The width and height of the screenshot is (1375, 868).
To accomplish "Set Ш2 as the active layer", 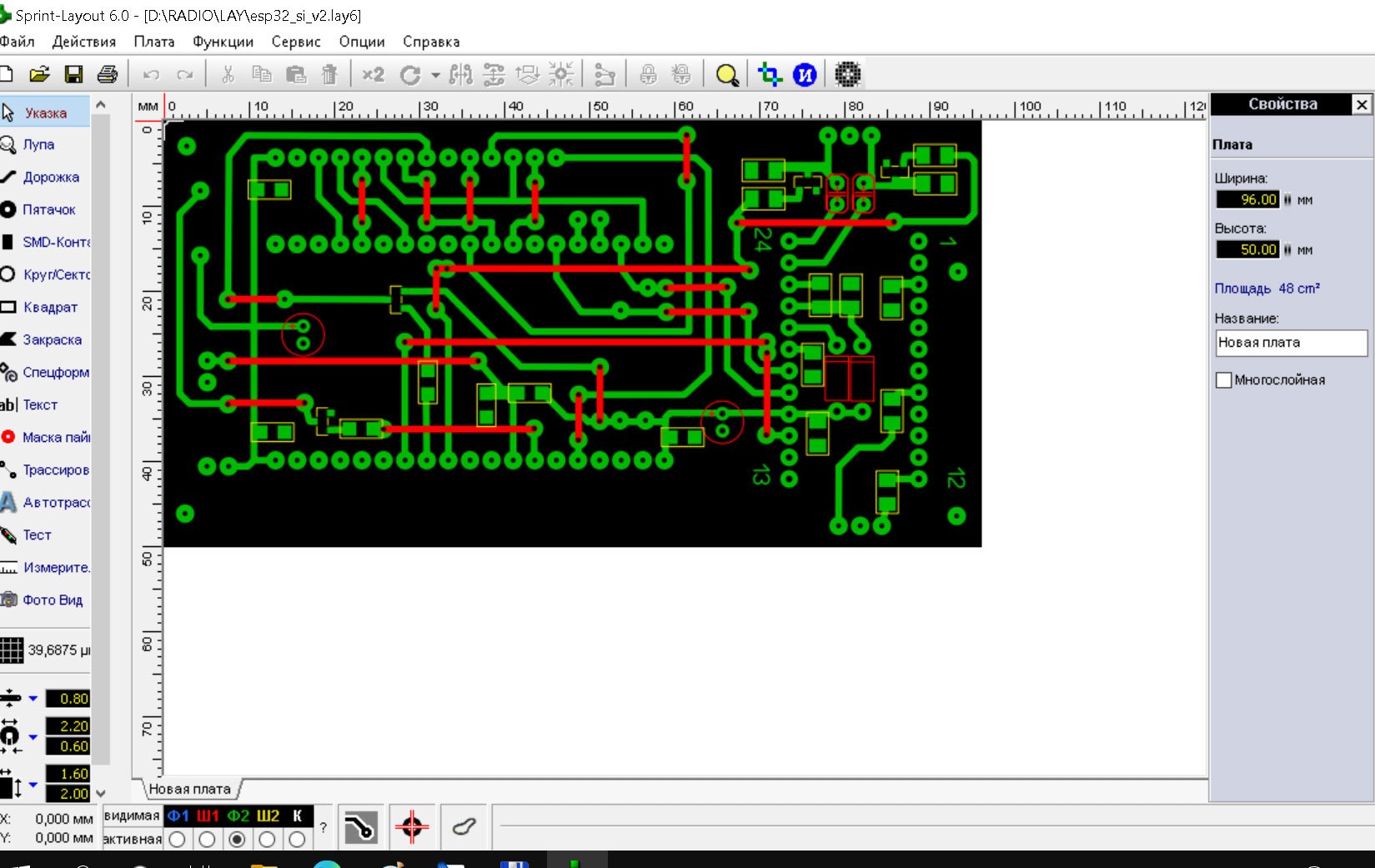I will (x=267, y=840).
